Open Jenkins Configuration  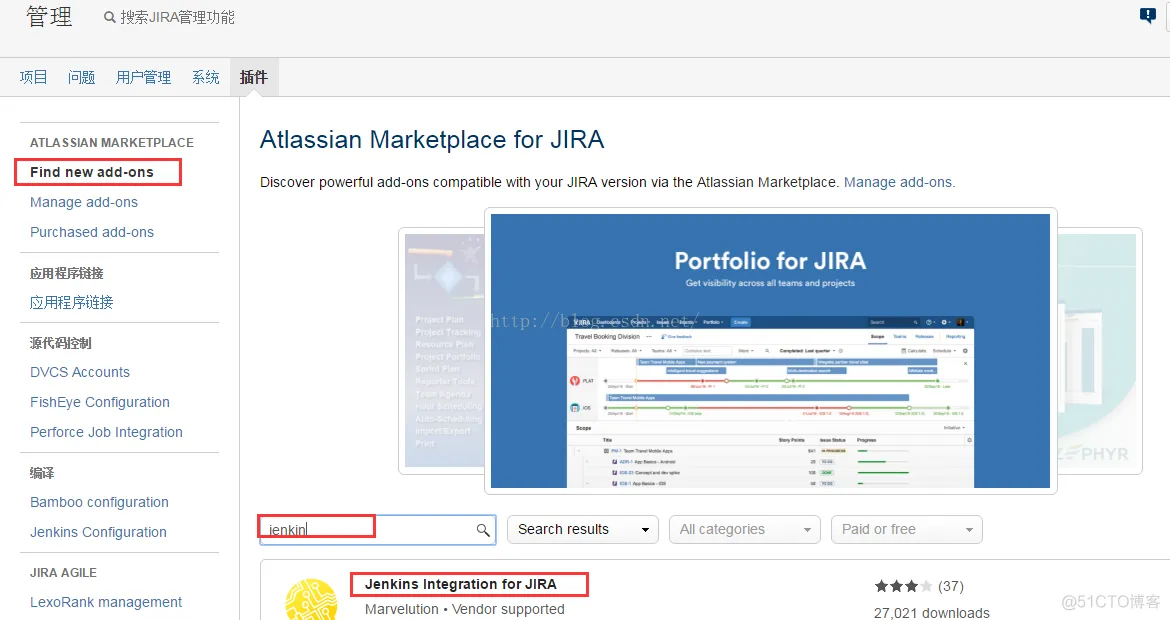click(x=98, y=532)
